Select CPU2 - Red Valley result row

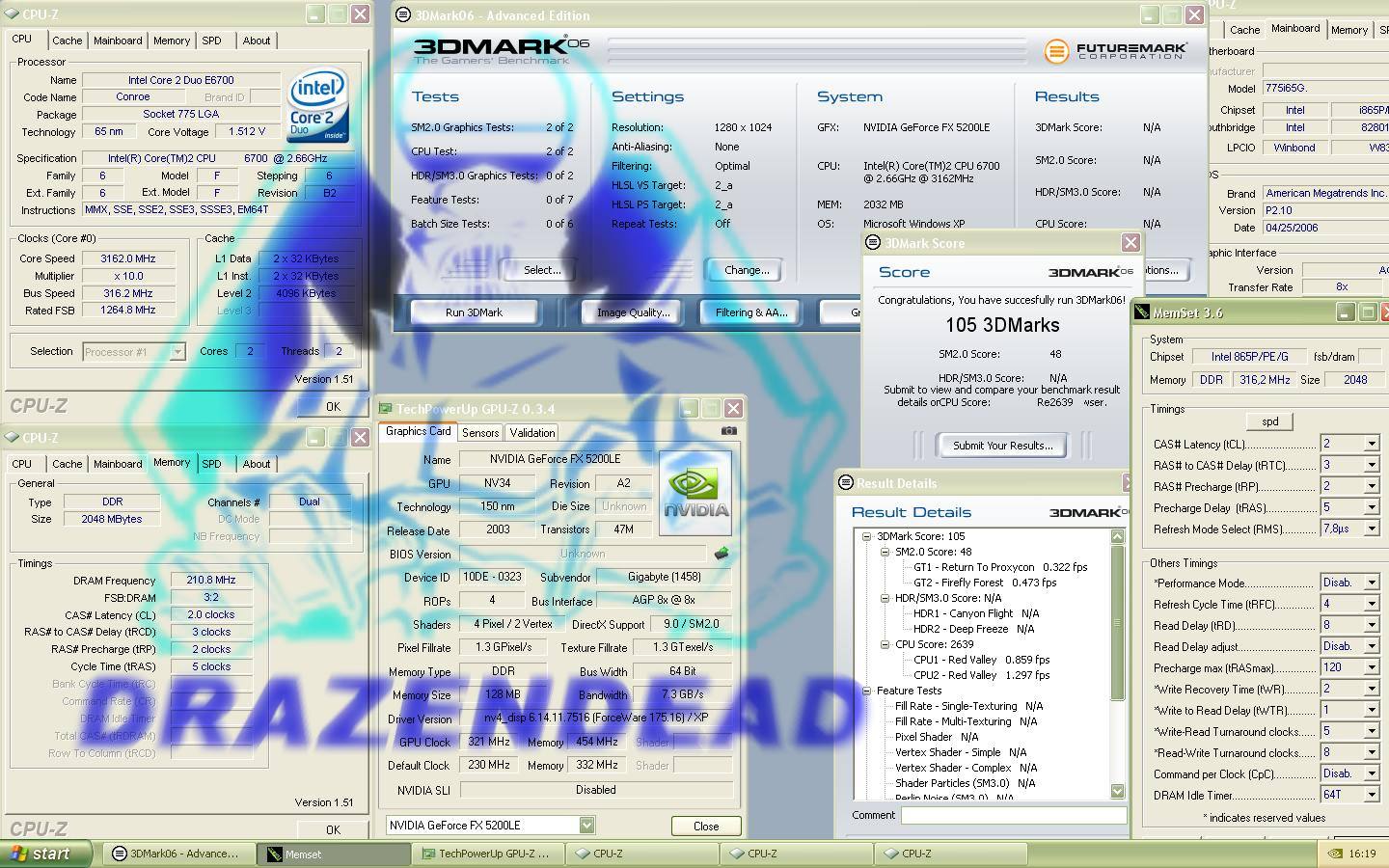coord(981,675)
